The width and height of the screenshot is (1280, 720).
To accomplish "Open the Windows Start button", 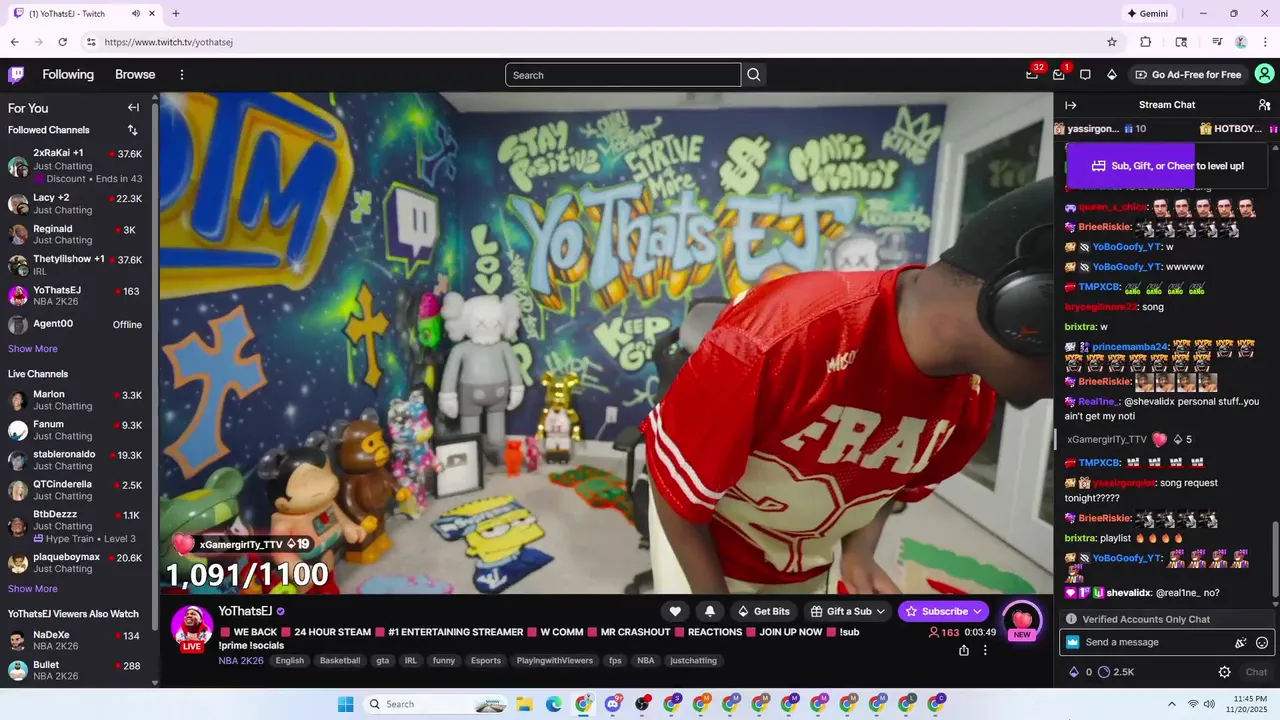I will (x=346, y=704).
